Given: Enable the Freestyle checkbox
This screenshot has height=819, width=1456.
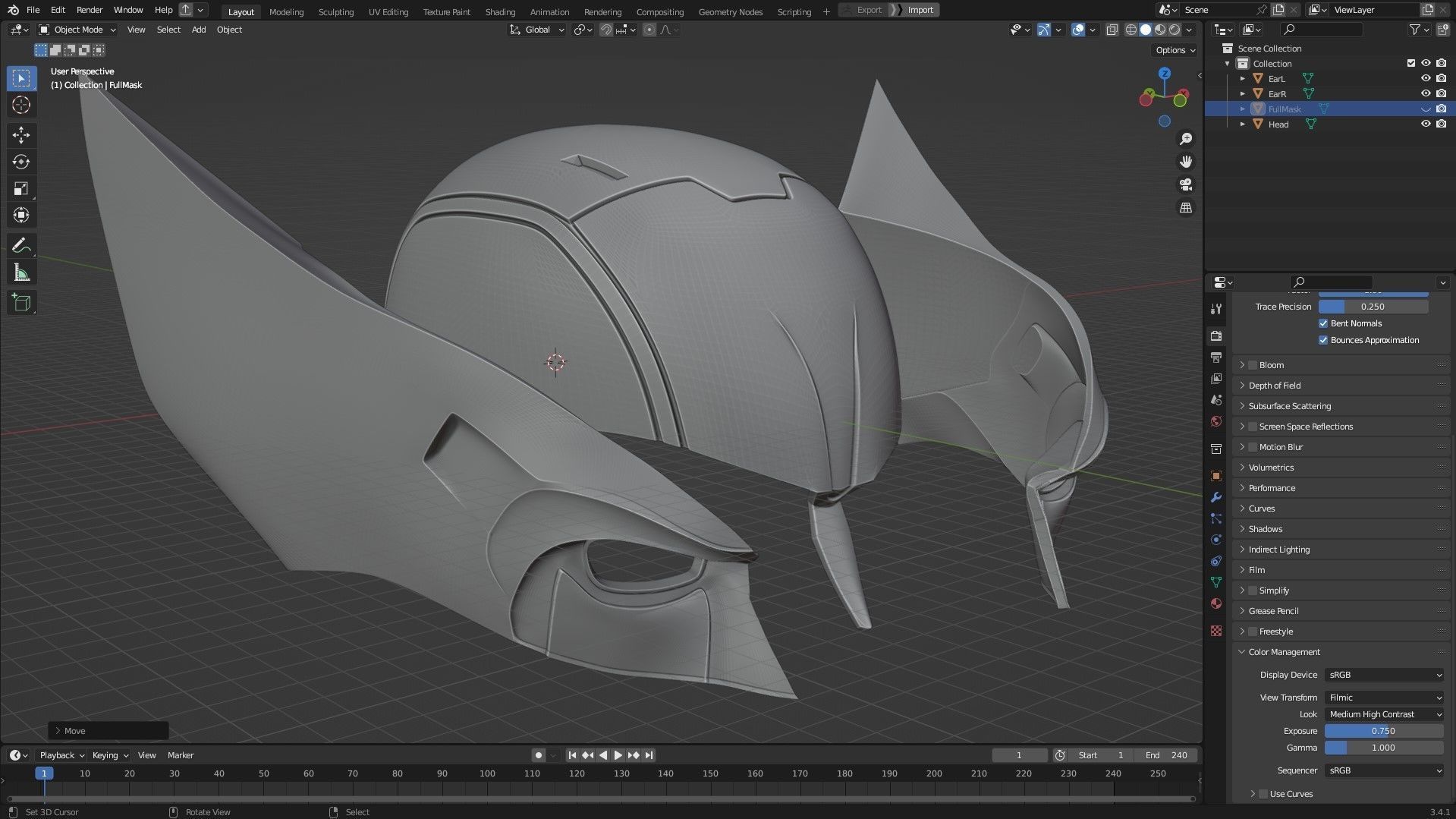Looking at the screenshot, I should tap(1253, 632).
